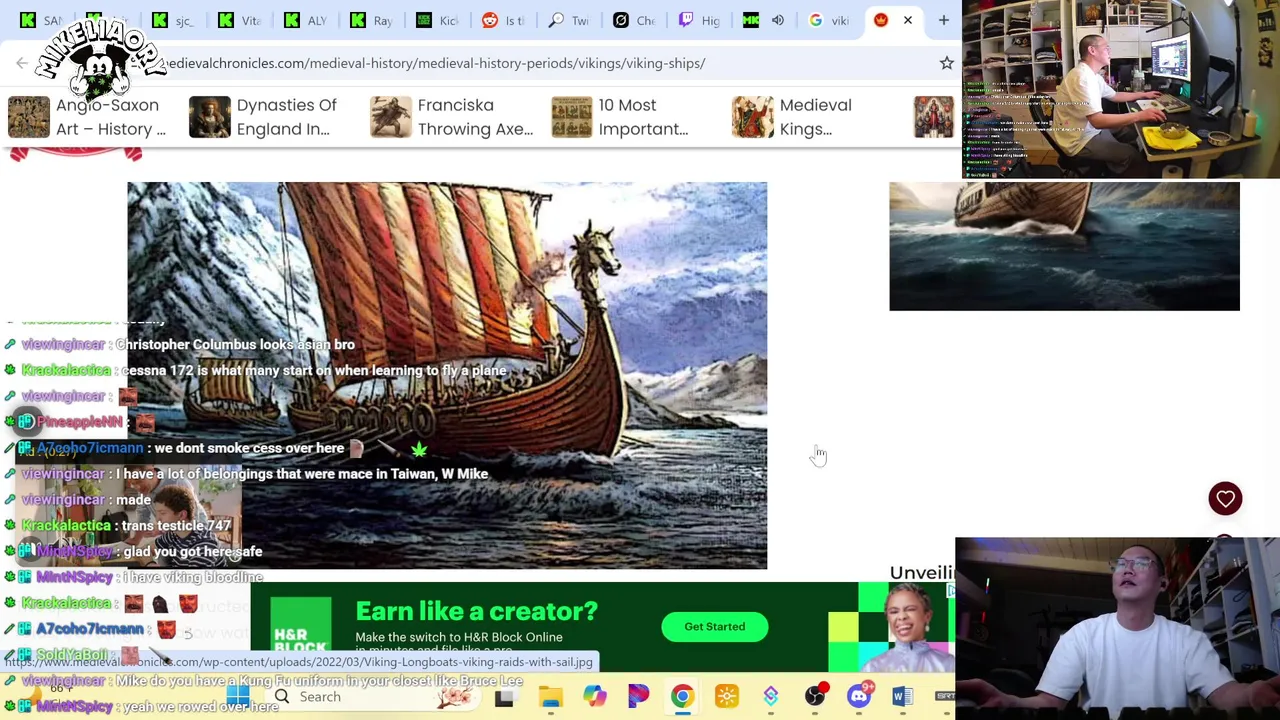Click 'we dont smoke cess over here' message

[249, 448]
